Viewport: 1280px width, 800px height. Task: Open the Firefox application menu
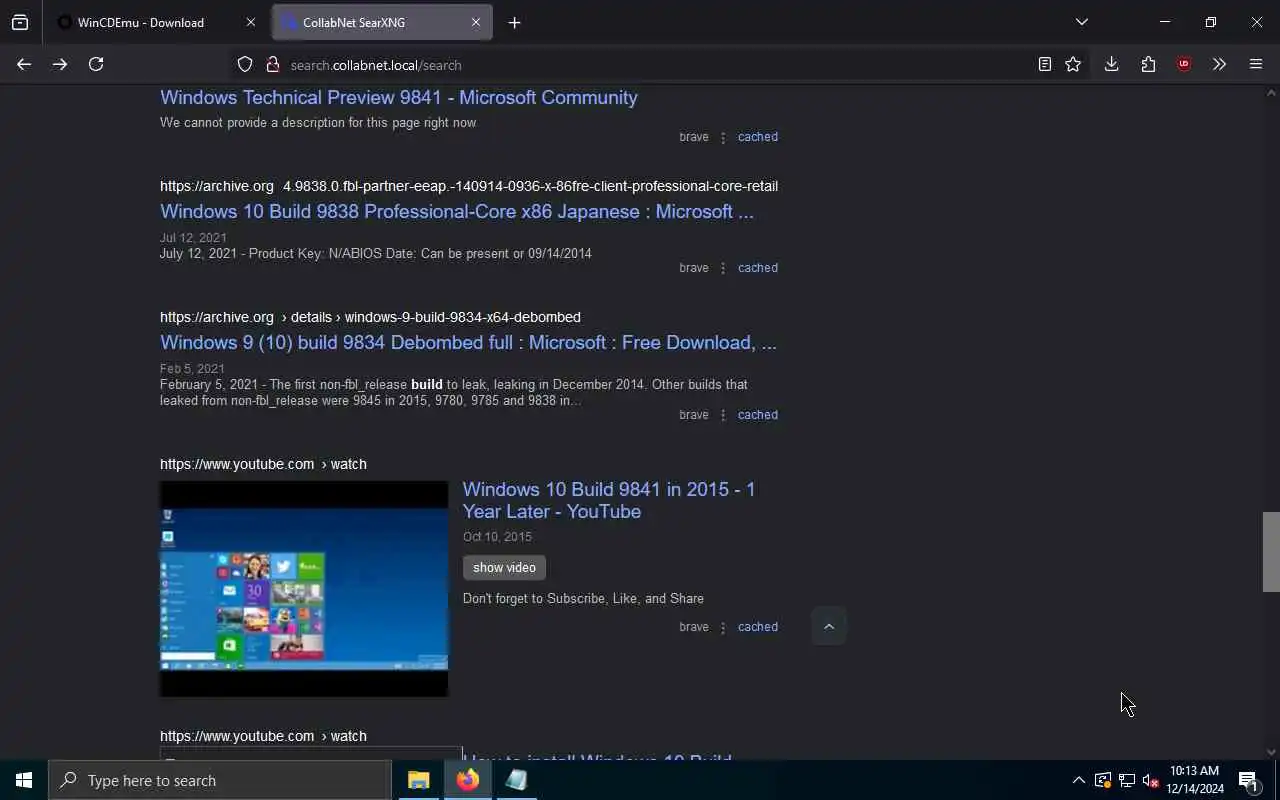click(x=1256, y=64)
